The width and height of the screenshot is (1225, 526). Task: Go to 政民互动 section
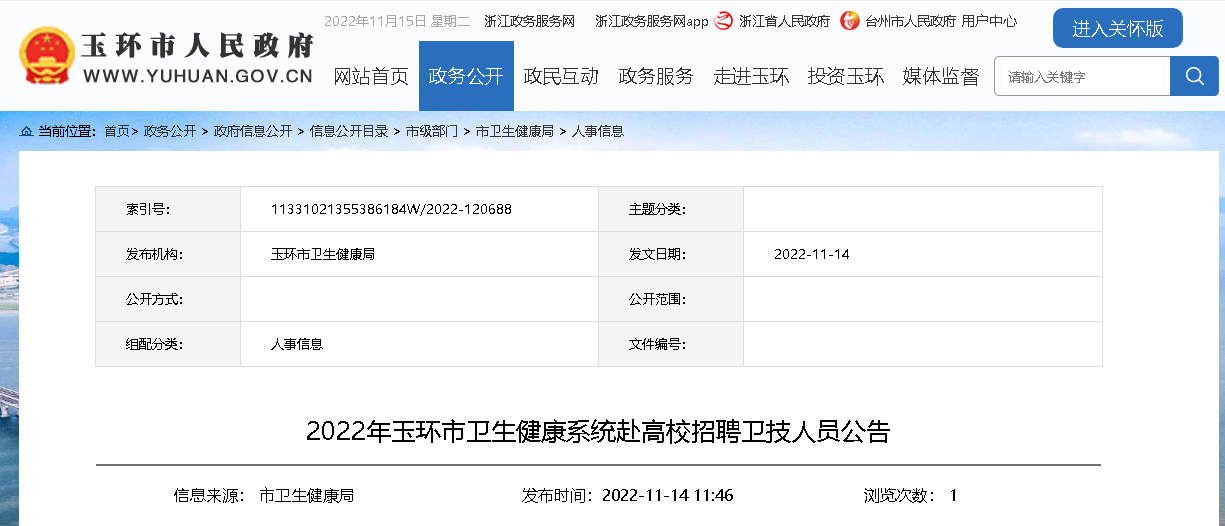(x=561, y=76)
